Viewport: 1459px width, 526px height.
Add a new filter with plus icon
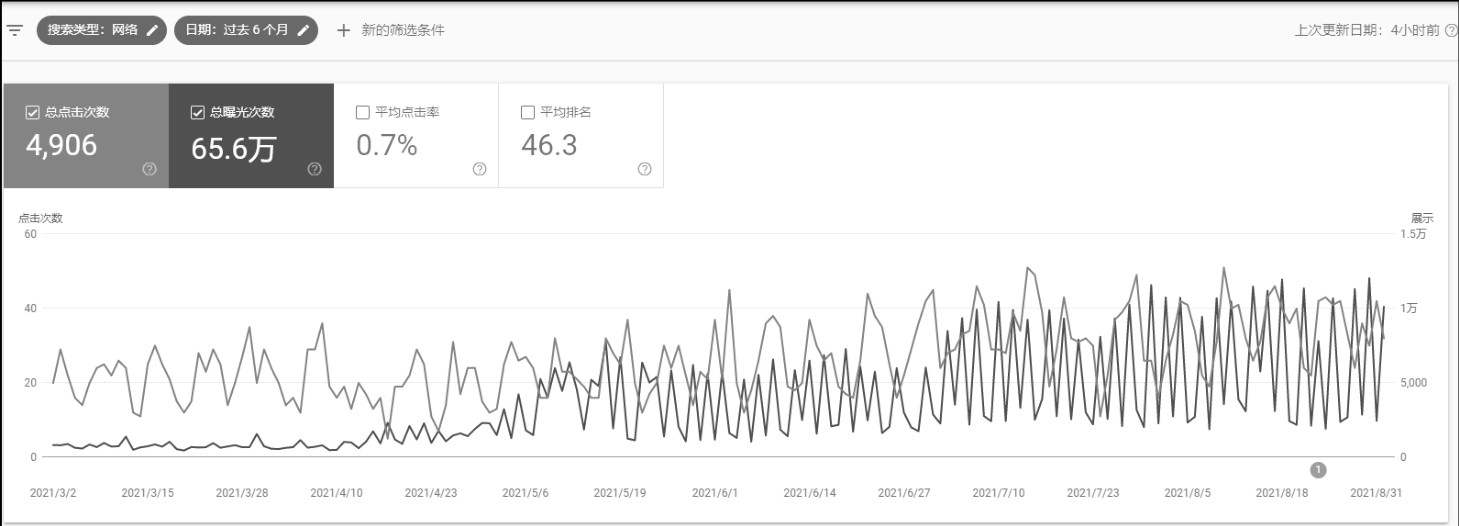click(344, 30)
